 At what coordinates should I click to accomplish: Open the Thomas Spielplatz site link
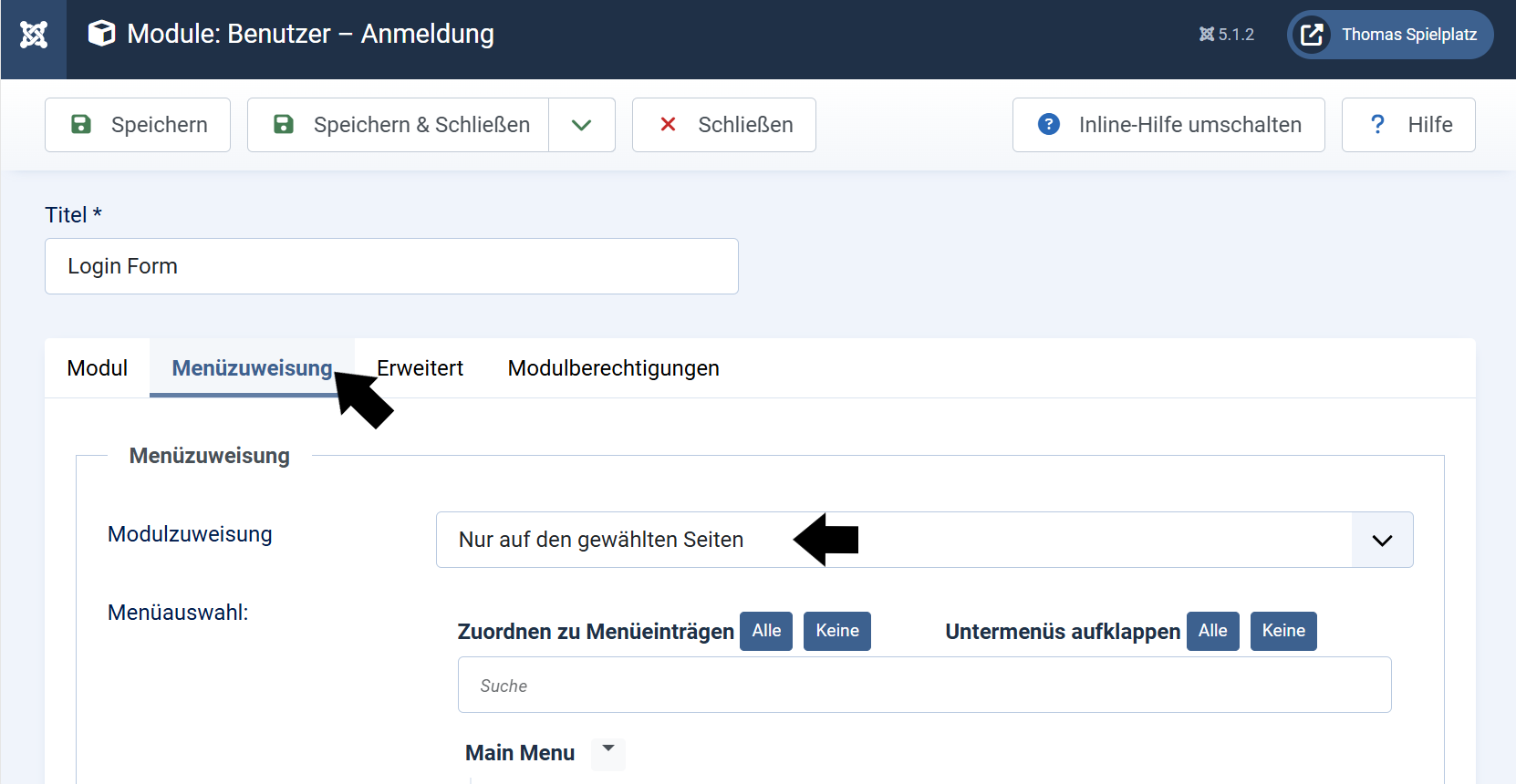pos(1390,35)
